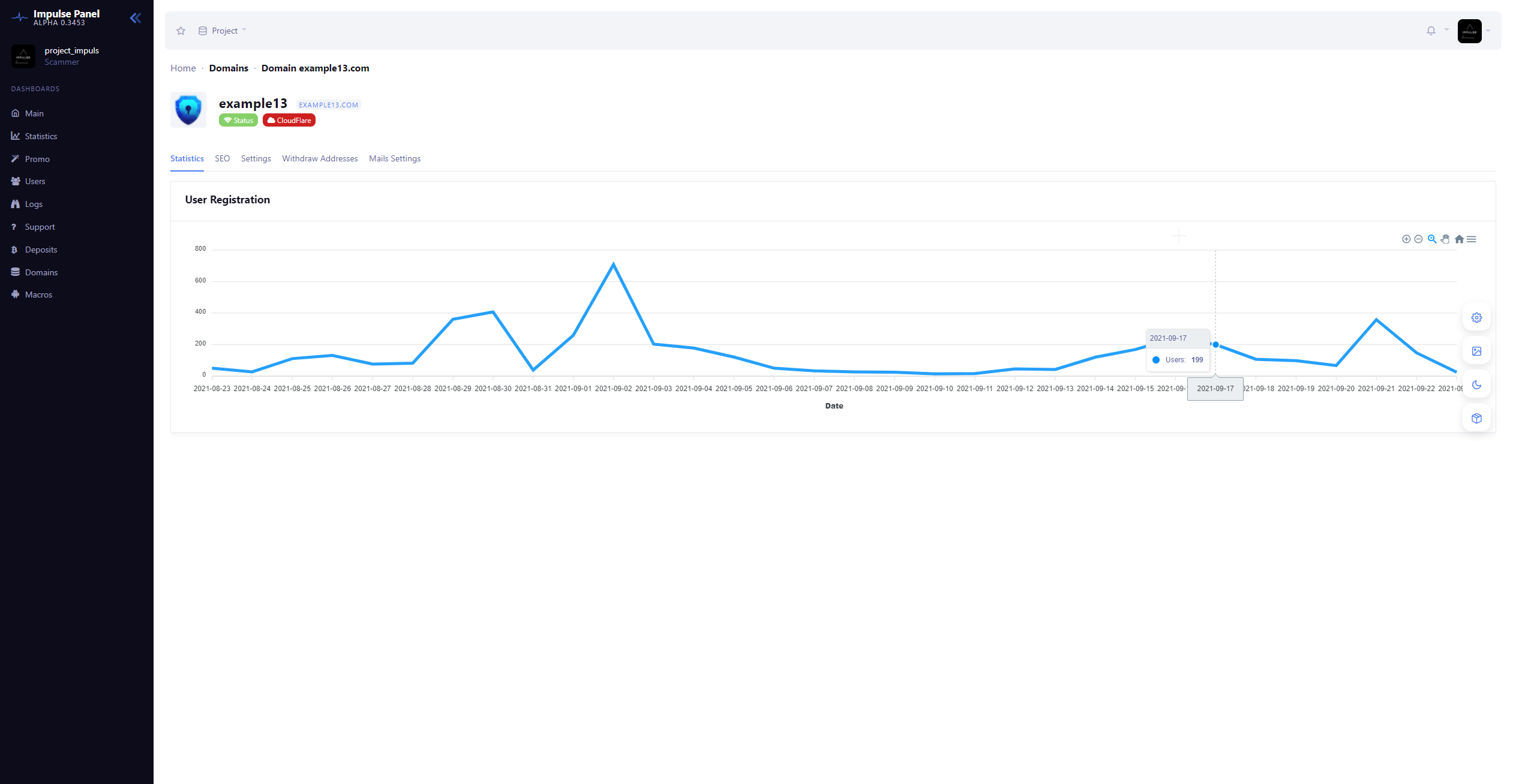Select the chart panning hand tool
This screenshot has width=1513, height=784.
[x=1445, y=239]
